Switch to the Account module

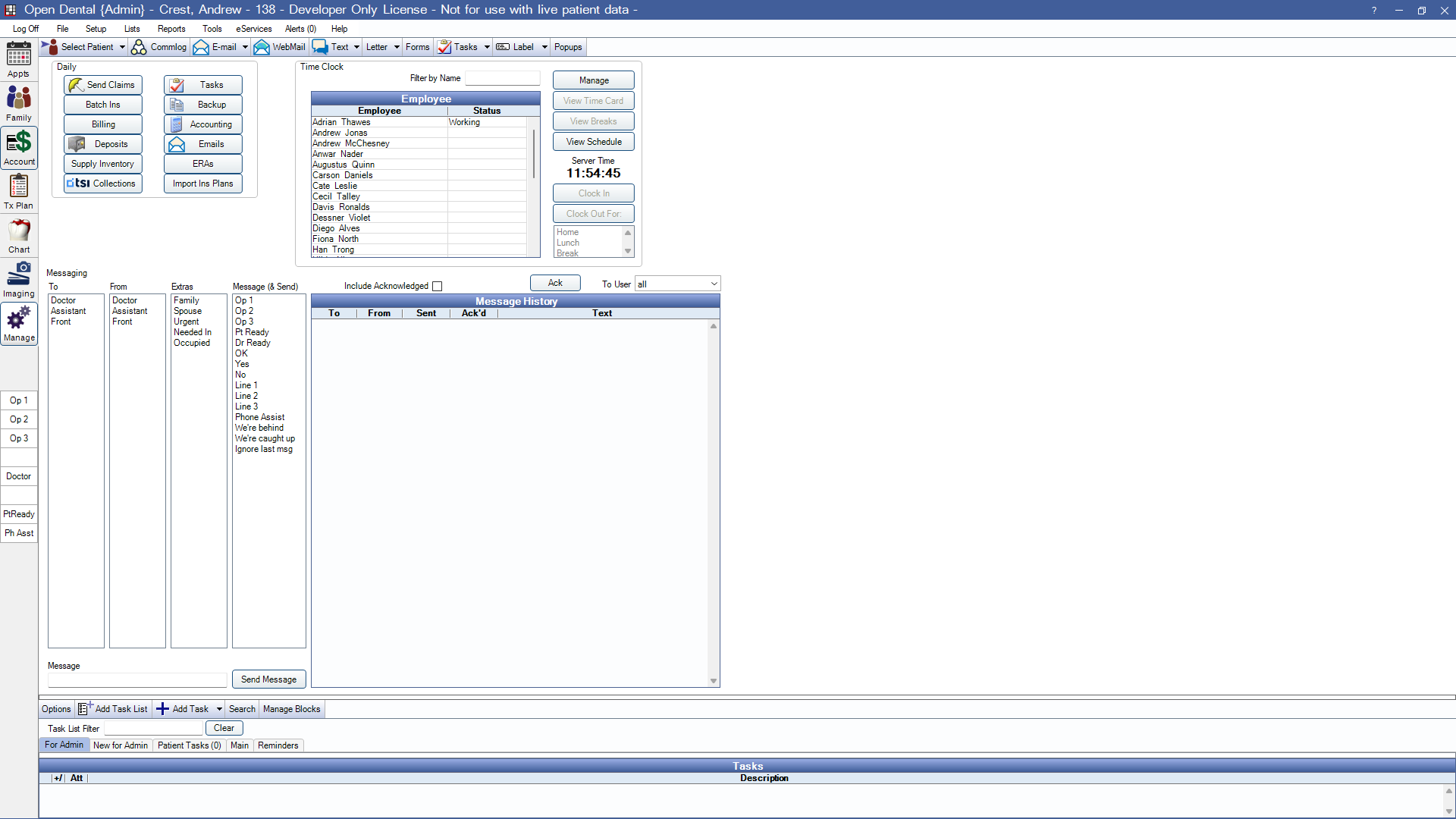coord(19,147)
